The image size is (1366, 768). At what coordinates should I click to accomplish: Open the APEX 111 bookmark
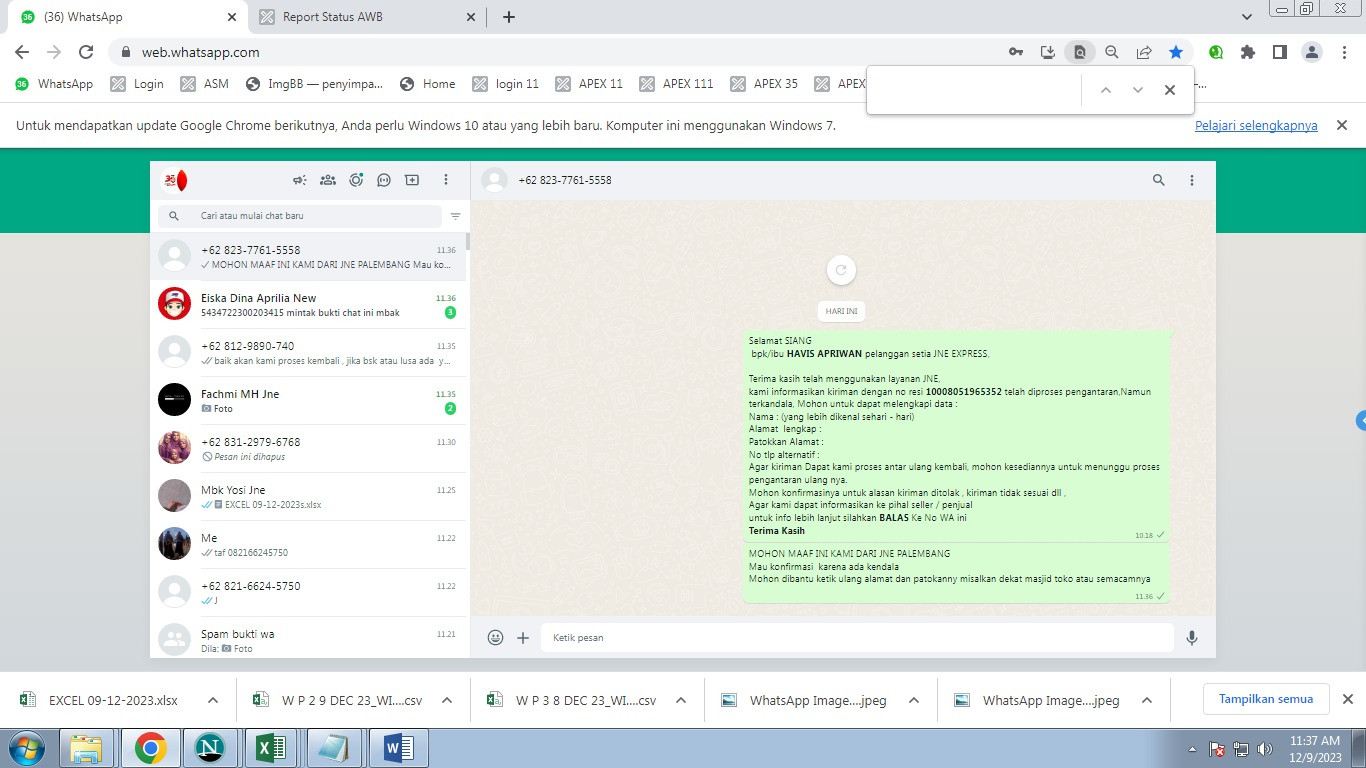click(676, 84)
